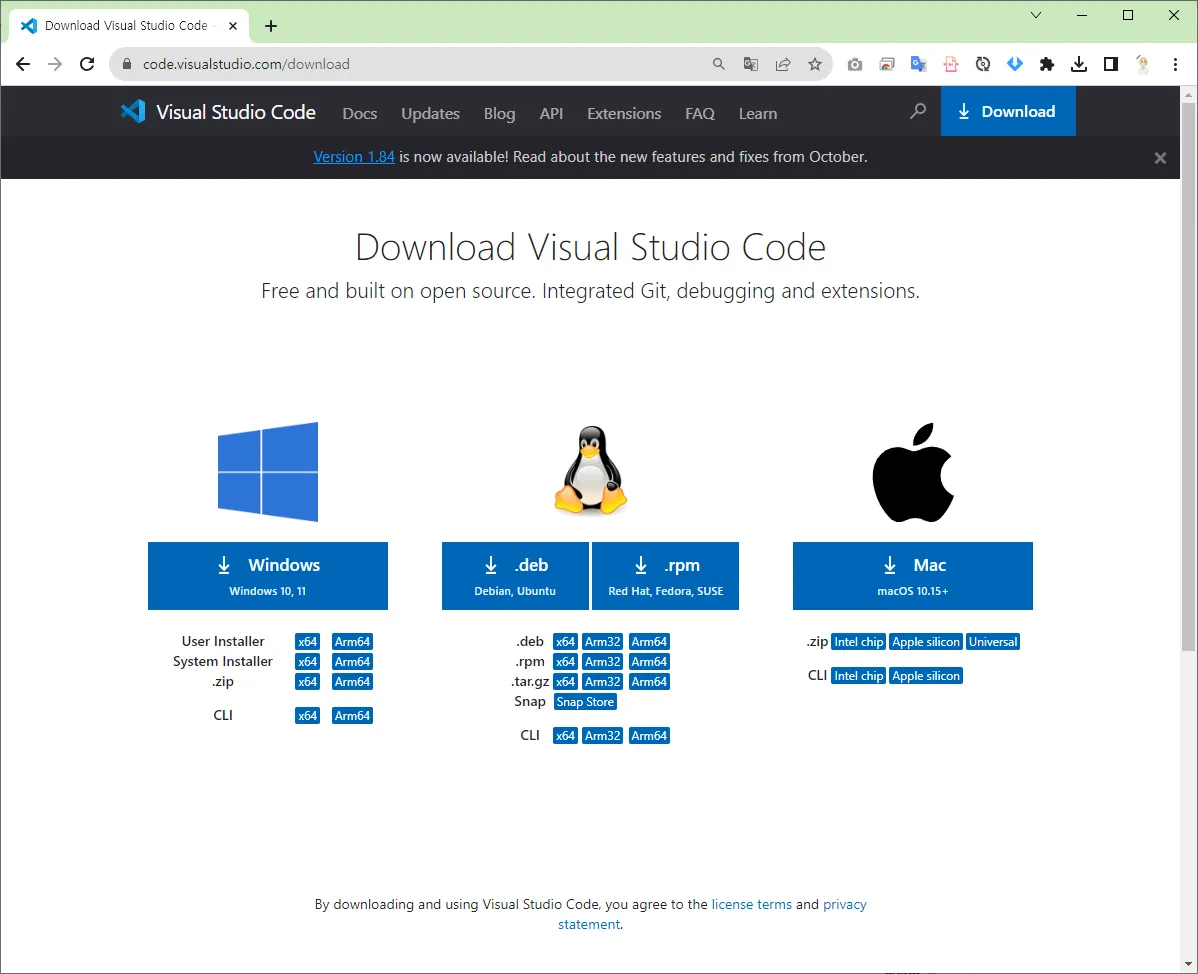Download the .deb Debian, Ubuntu package

(515, 575)
